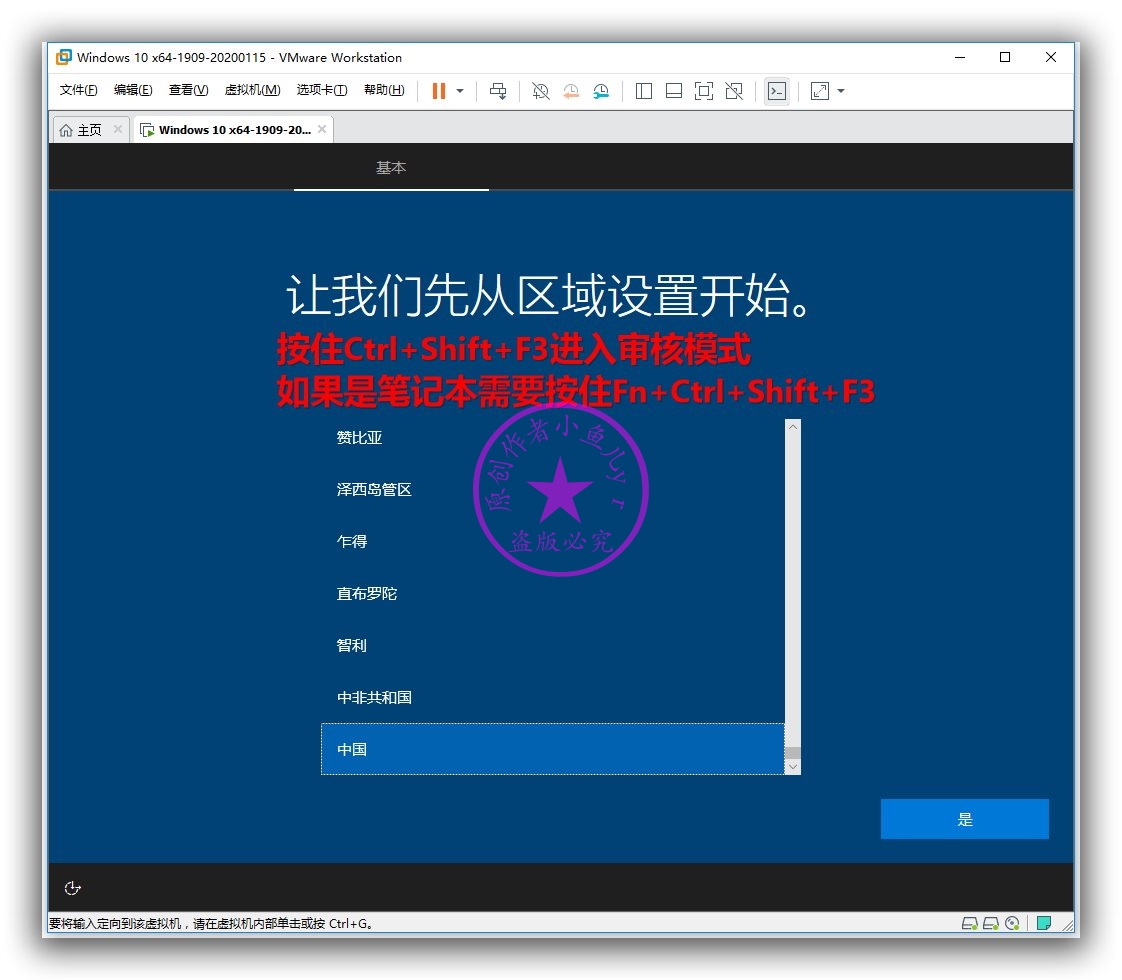Image resolution: width=1122 pixels, height=980 pixels.
Task: Pause the virtual machine from the toolbar
Action: (439, 91)
